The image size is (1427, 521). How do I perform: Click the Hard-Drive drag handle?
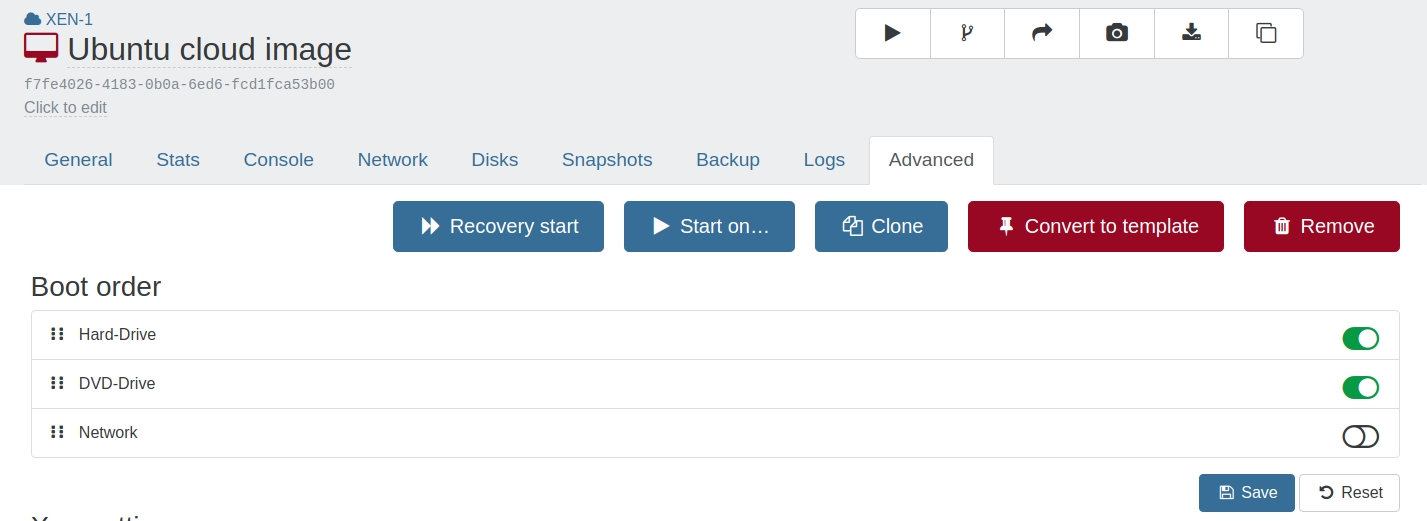(x=57, y=334)
